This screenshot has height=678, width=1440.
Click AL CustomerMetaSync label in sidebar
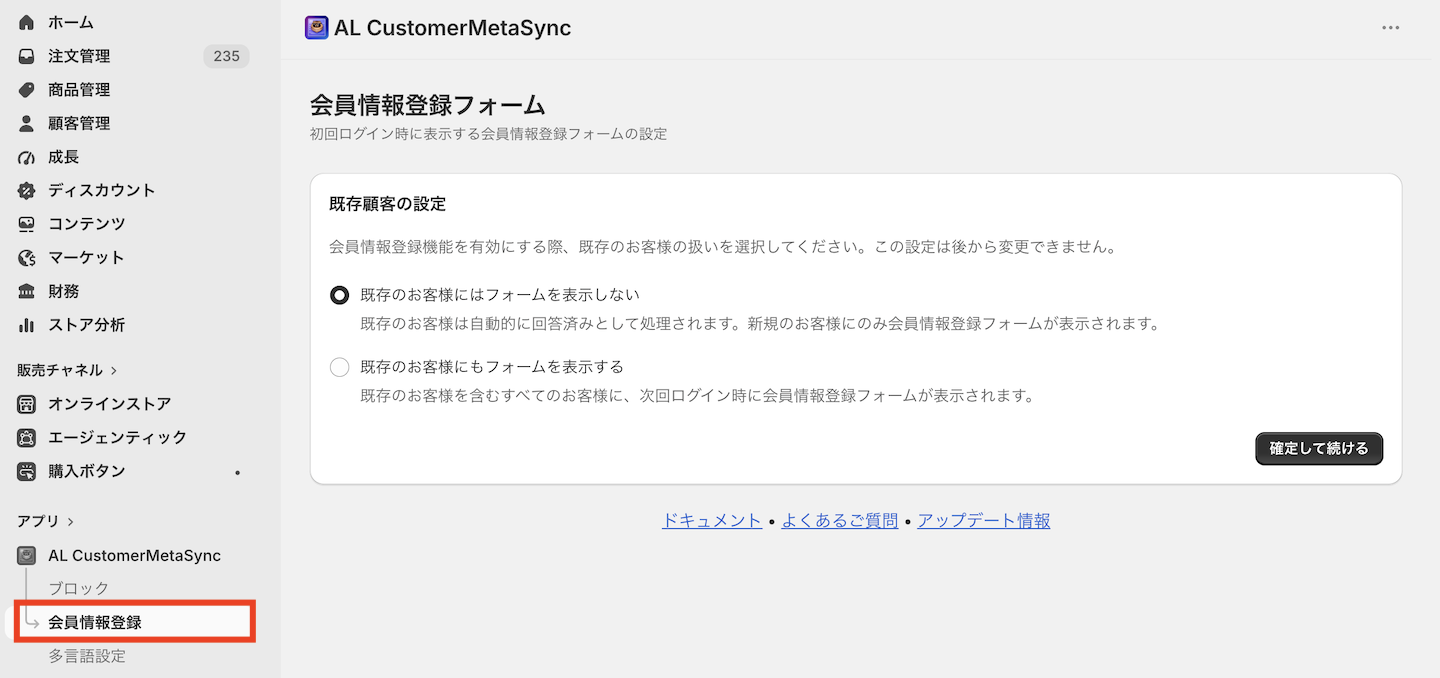click(134, 555)
